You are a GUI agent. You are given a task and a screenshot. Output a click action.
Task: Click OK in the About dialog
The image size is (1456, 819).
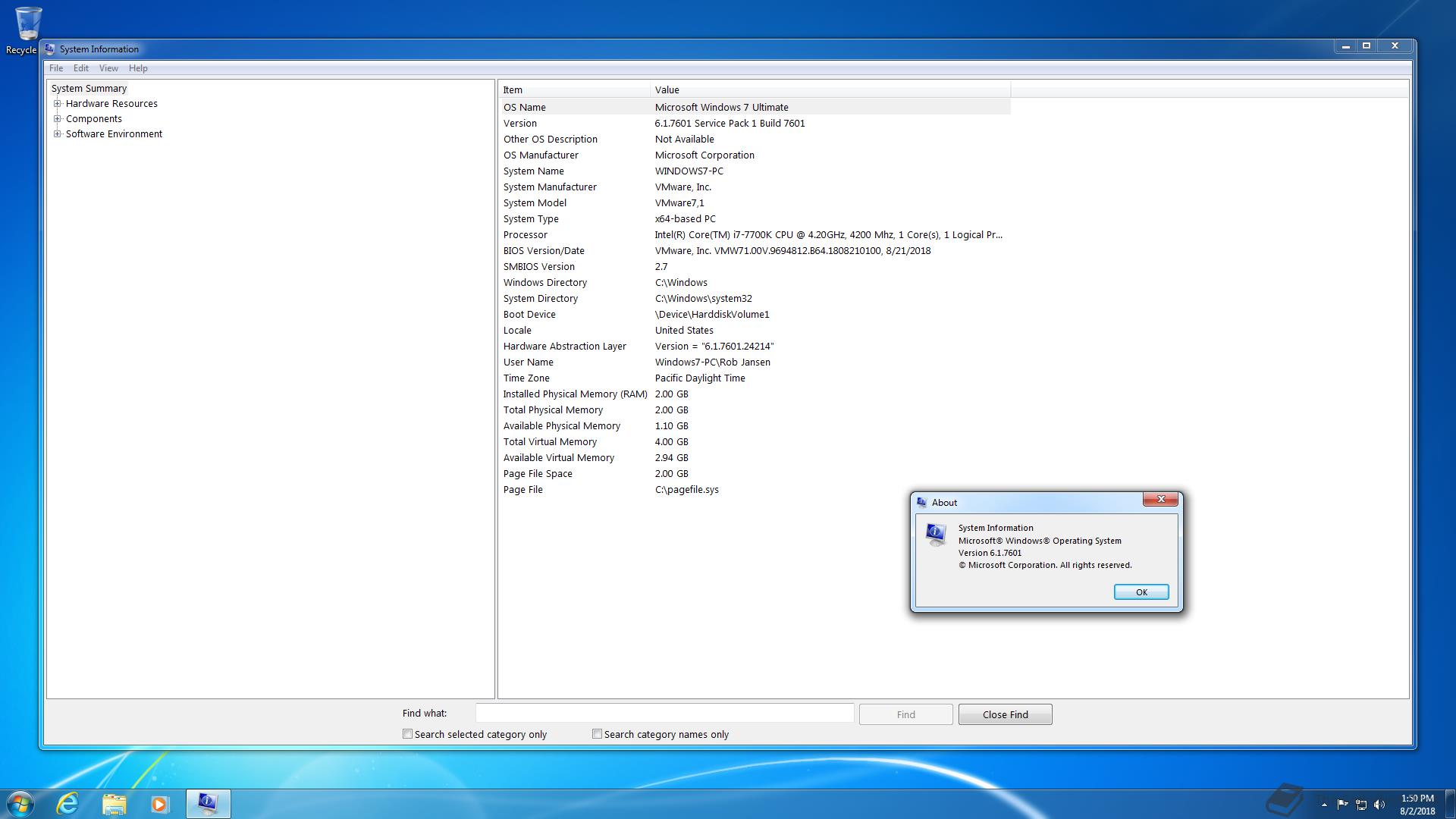coord(1141,592)
